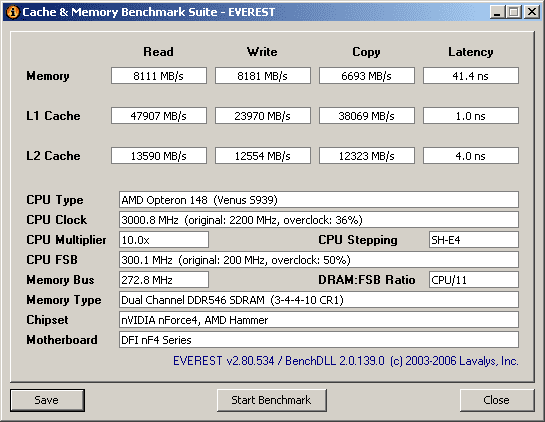Screen dimensions: 545x422
Task: Click the Memory Latency 41.4 ns field
Action: point(471,76)
